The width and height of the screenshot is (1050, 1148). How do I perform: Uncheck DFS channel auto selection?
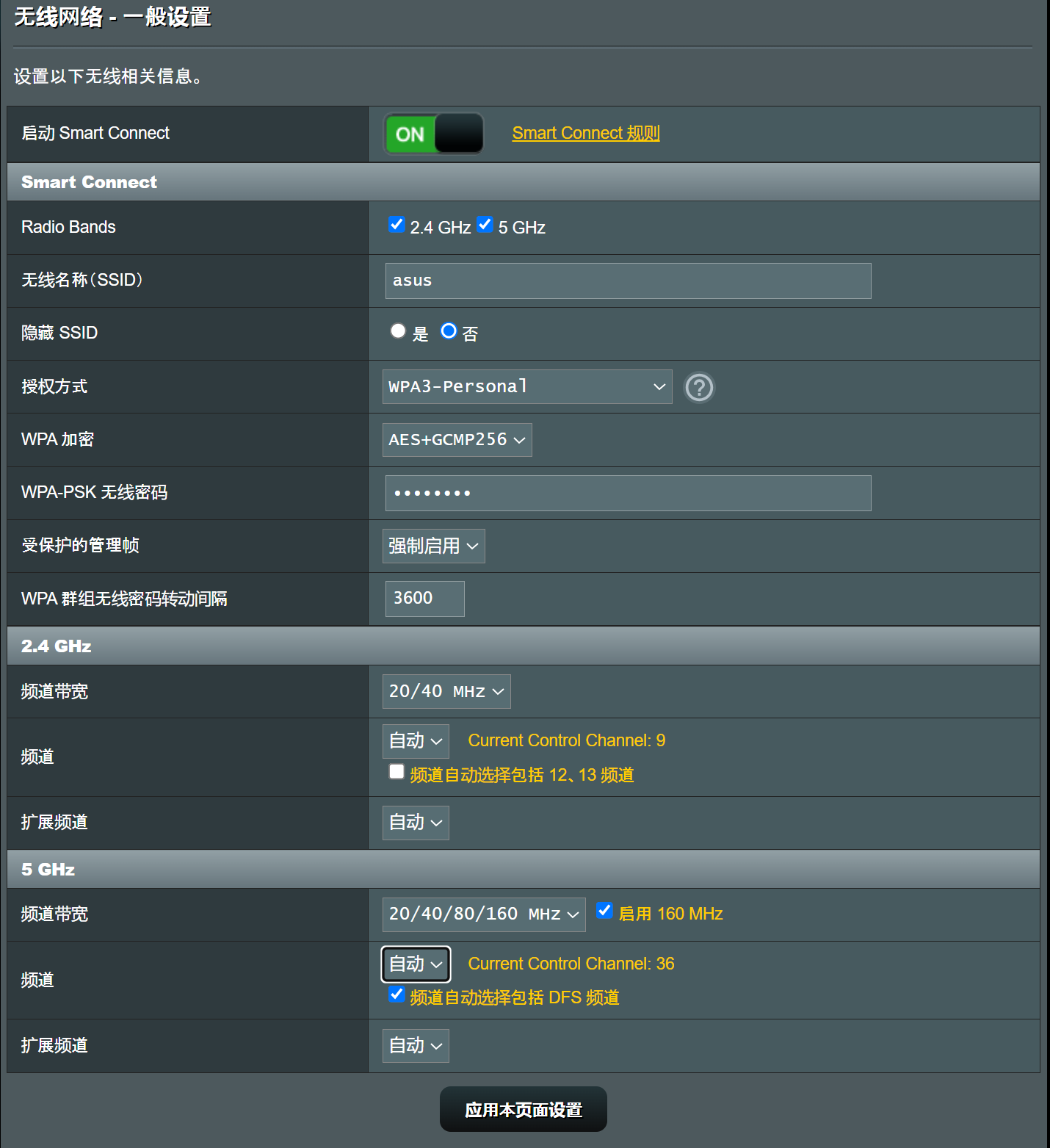(397, 994)
